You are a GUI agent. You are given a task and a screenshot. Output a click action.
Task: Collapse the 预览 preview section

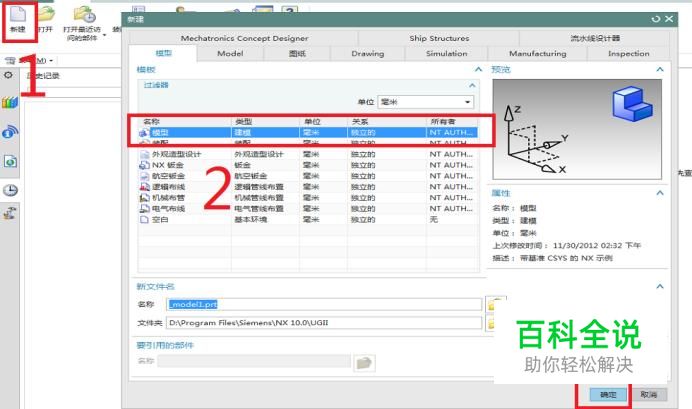click(x=660, y=69)
